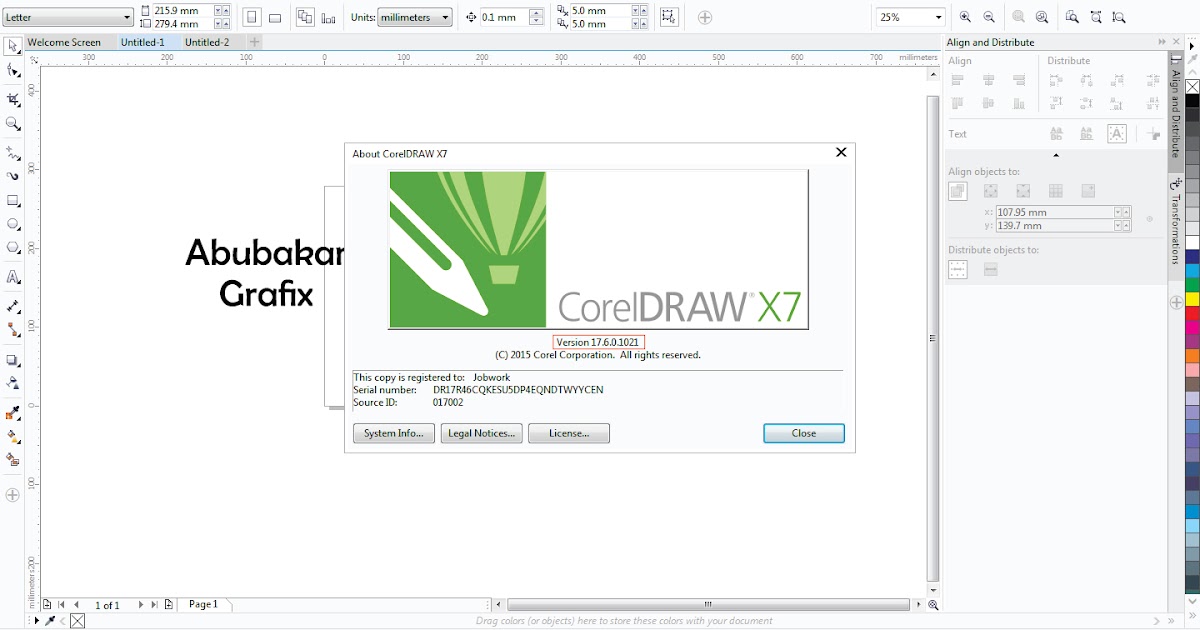Select the Freehand tool in the toolbox
The width and height of the screenshot is (1200, 630).
pos(13,153)
